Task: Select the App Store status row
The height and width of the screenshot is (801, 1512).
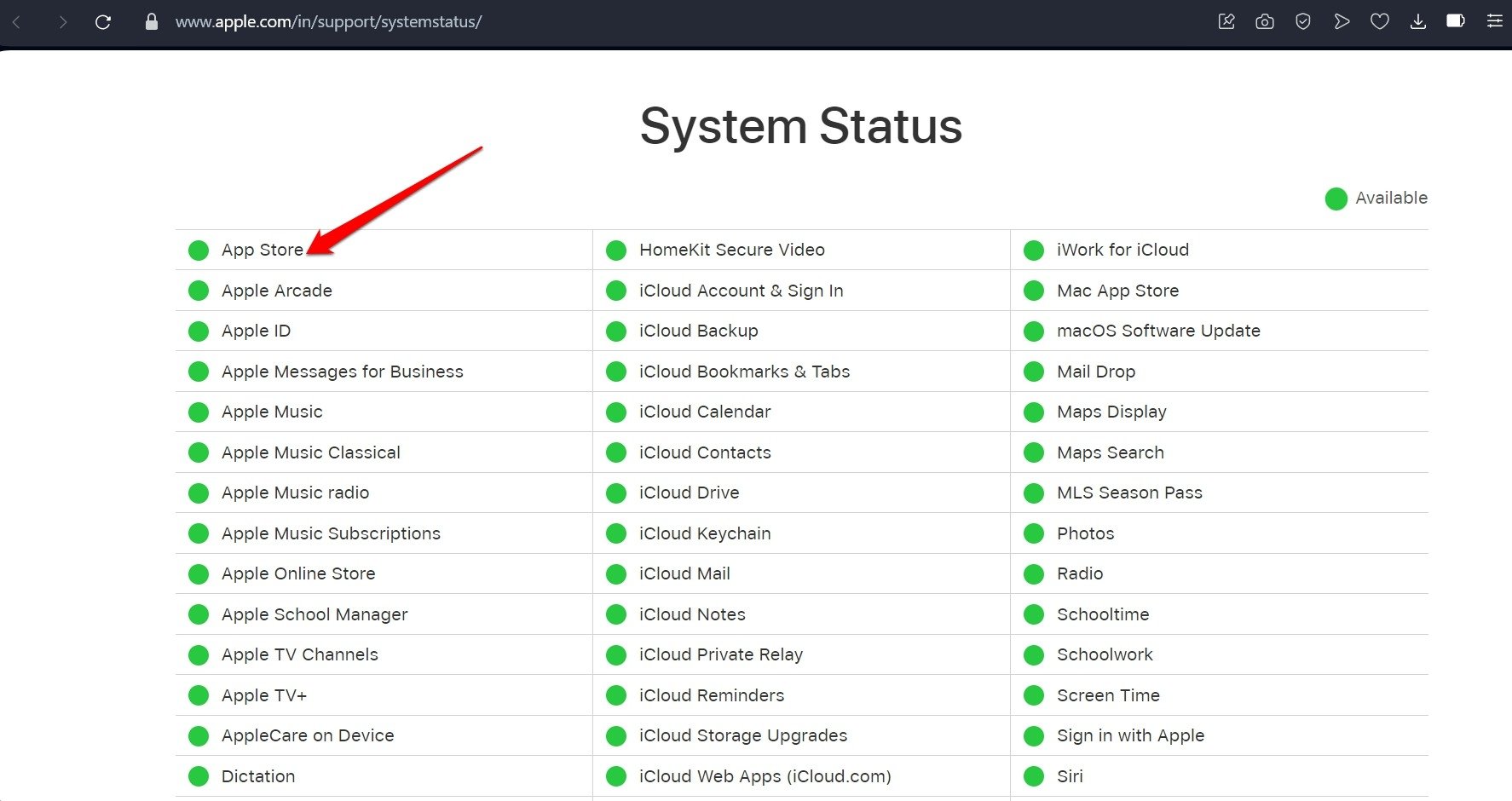Action: click(x=384, y=251)
